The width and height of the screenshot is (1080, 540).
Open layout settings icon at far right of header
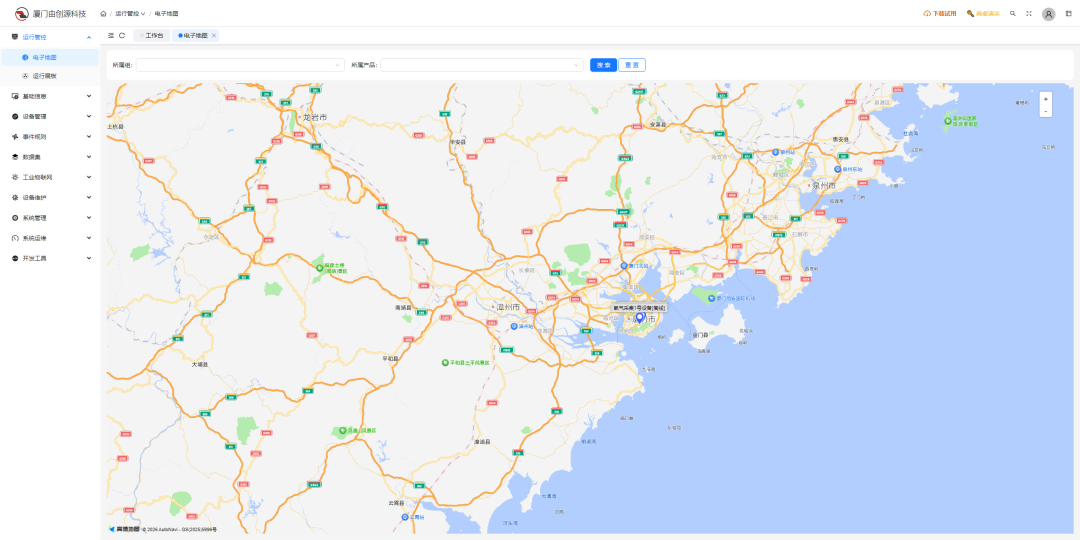point(1068,14)
